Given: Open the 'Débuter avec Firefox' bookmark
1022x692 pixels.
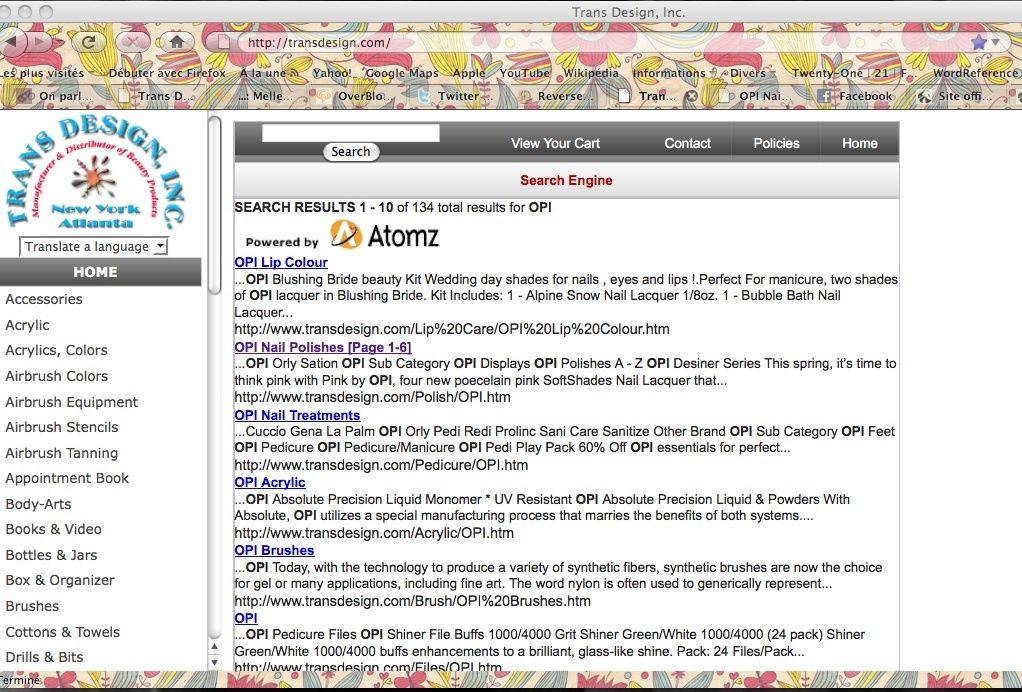Looking at the screenshot, I should pos(167,73).
